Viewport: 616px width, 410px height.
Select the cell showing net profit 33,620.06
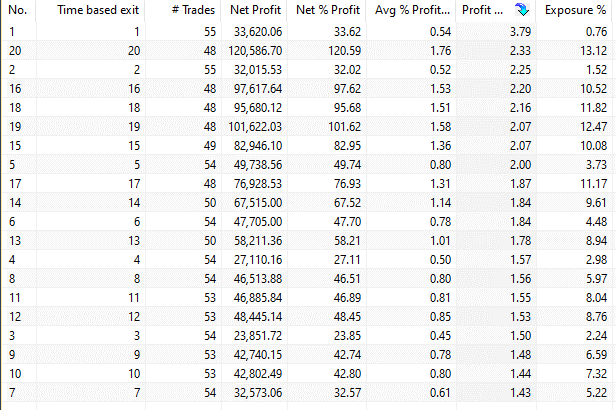pyautogui.click(x=255, y=30)
